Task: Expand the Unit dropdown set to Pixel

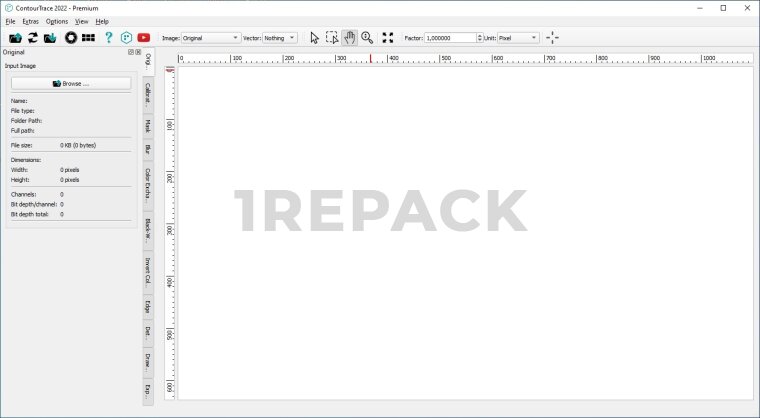Action: coord(518,37)
